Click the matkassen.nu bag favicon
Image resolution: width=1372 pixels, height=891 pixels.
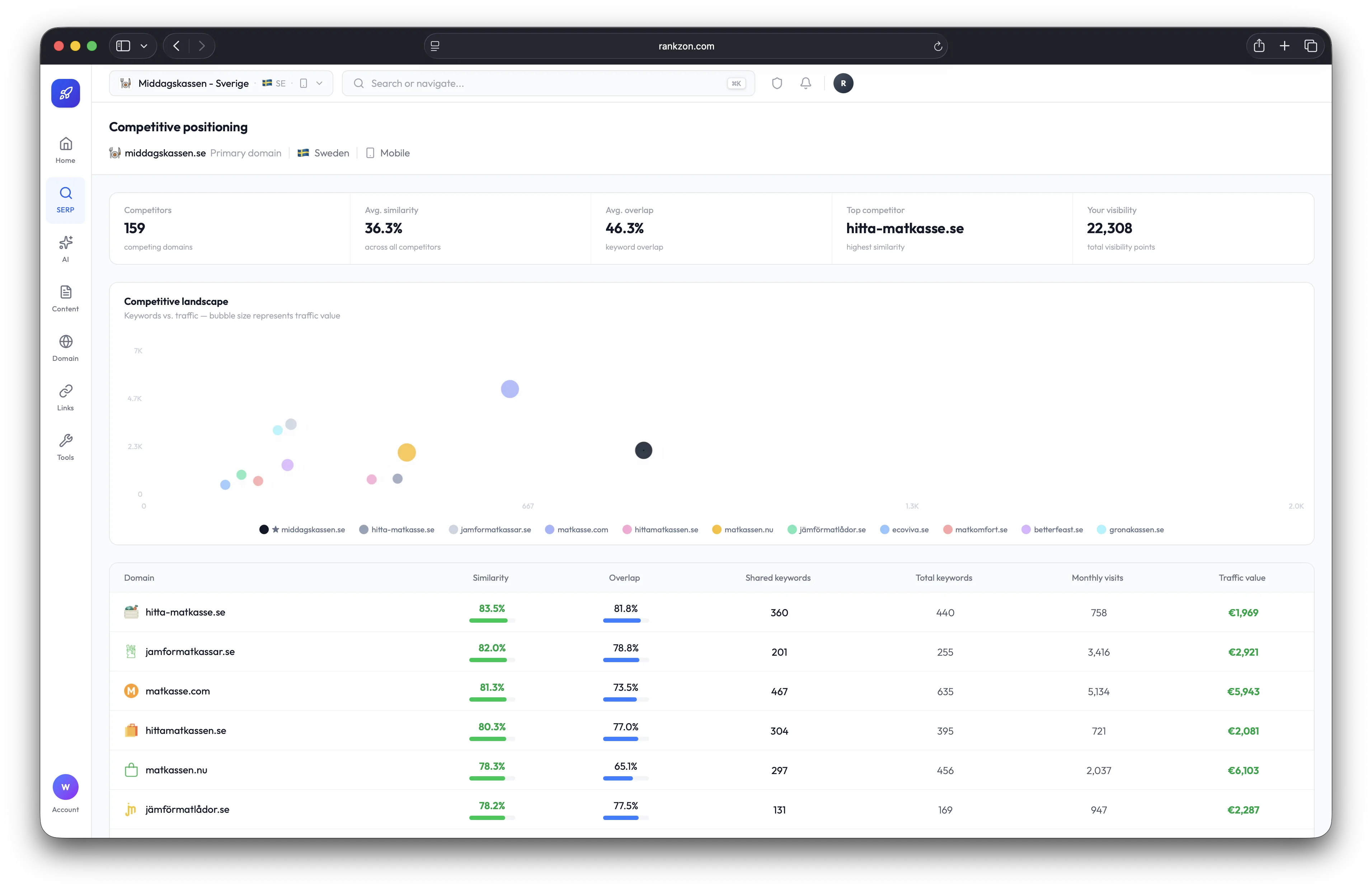click(131, 770)
